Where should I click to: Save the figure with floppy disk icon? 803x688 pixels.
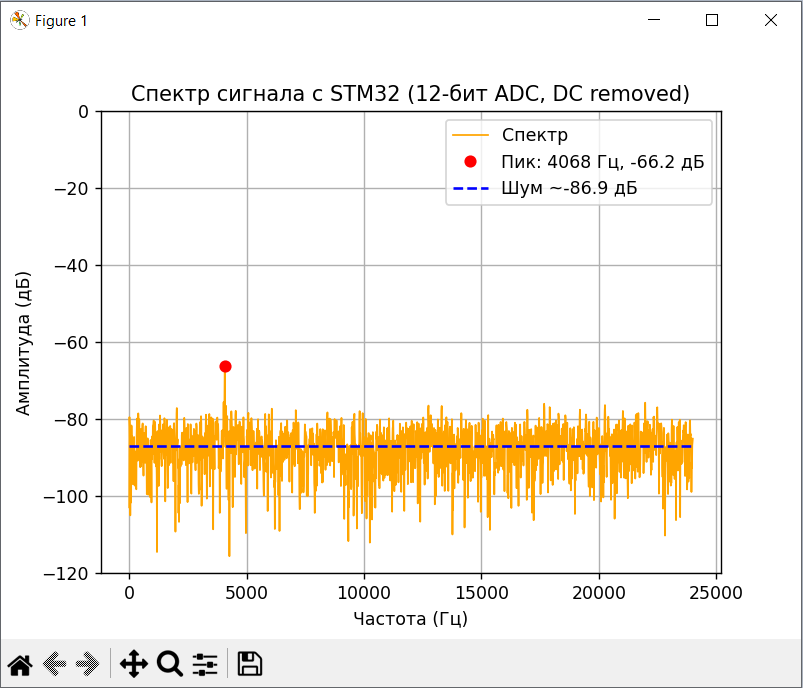249,663
